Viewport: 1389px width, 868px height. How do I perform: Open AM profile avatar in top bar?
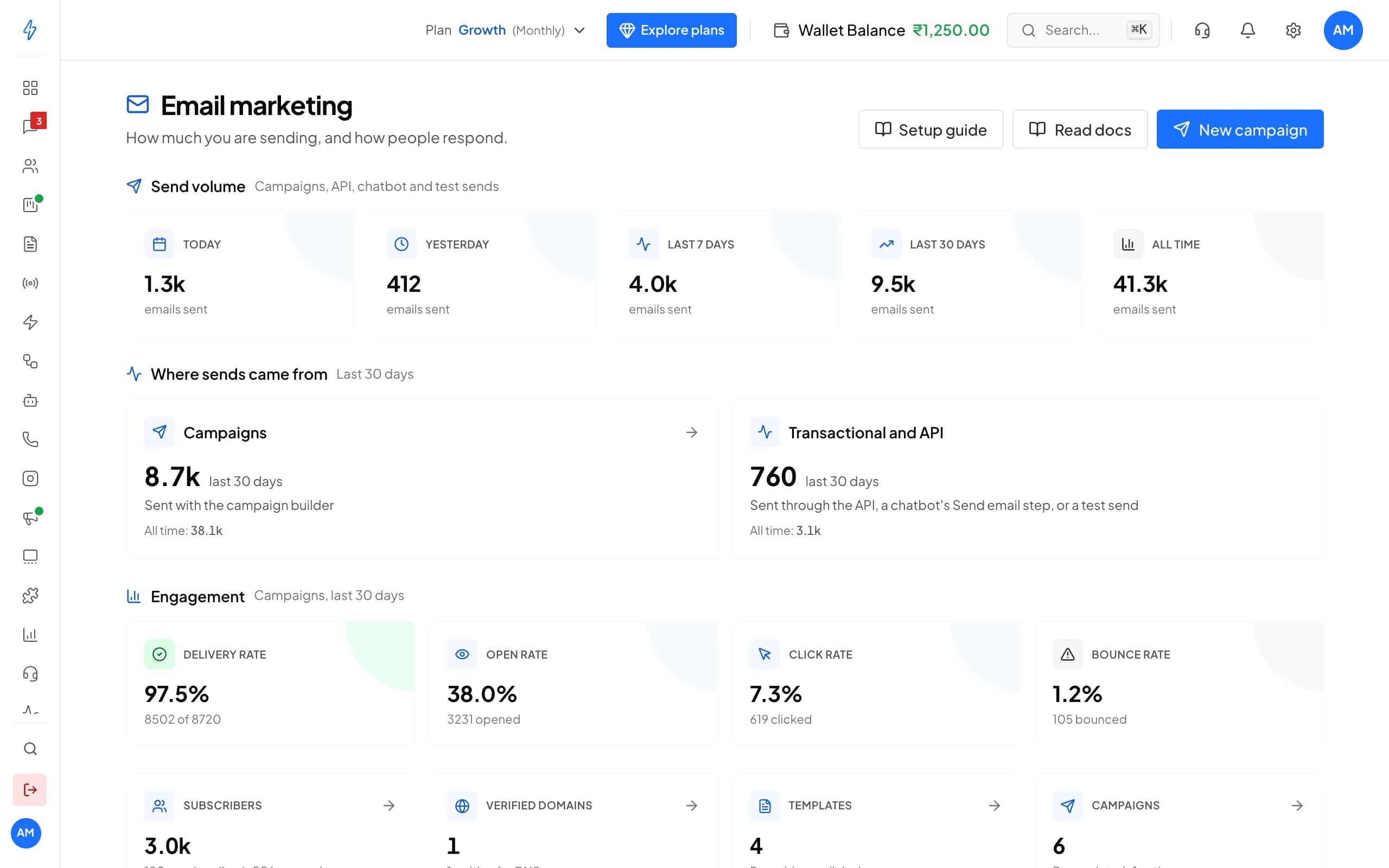[1343, 30]
